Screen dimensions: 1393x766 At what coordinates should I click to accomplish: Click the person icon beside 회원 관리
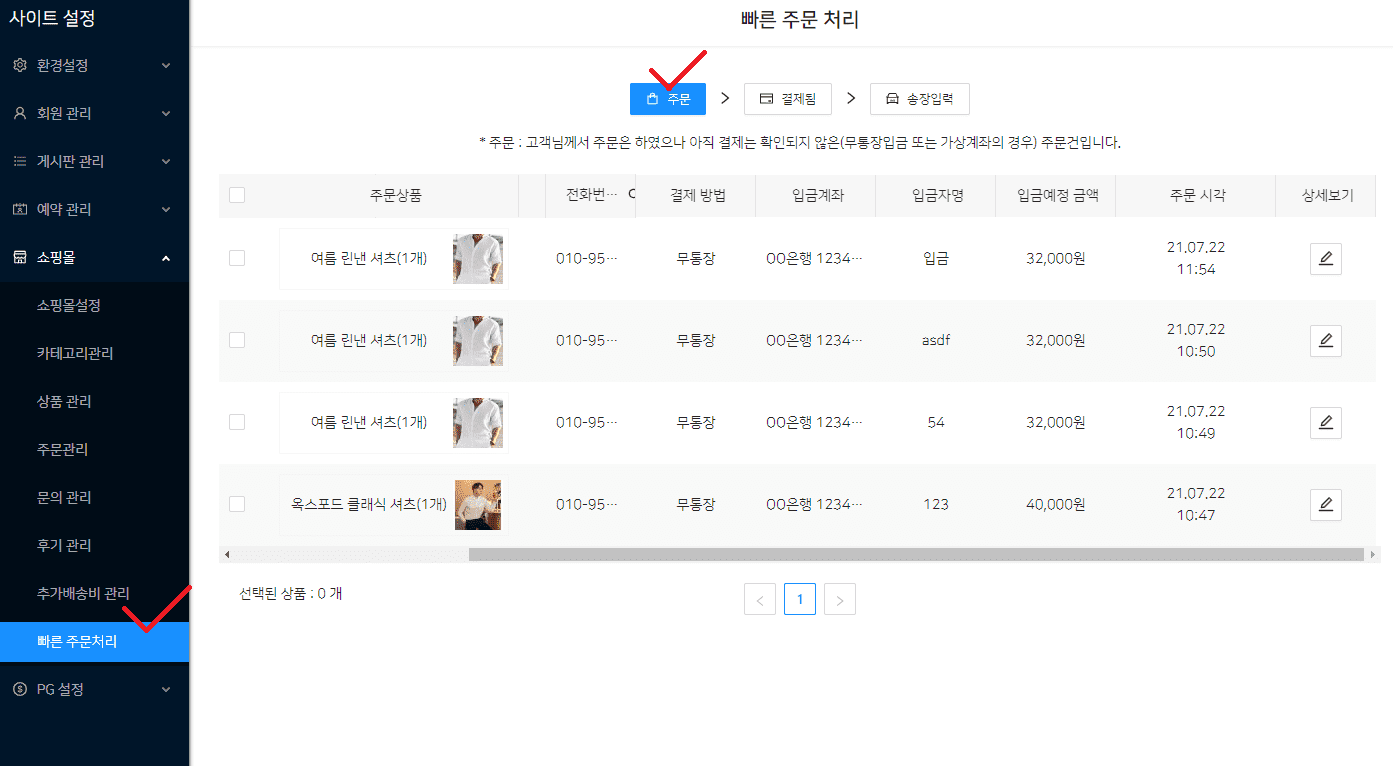pyautogui.click(x=20, y=113)
